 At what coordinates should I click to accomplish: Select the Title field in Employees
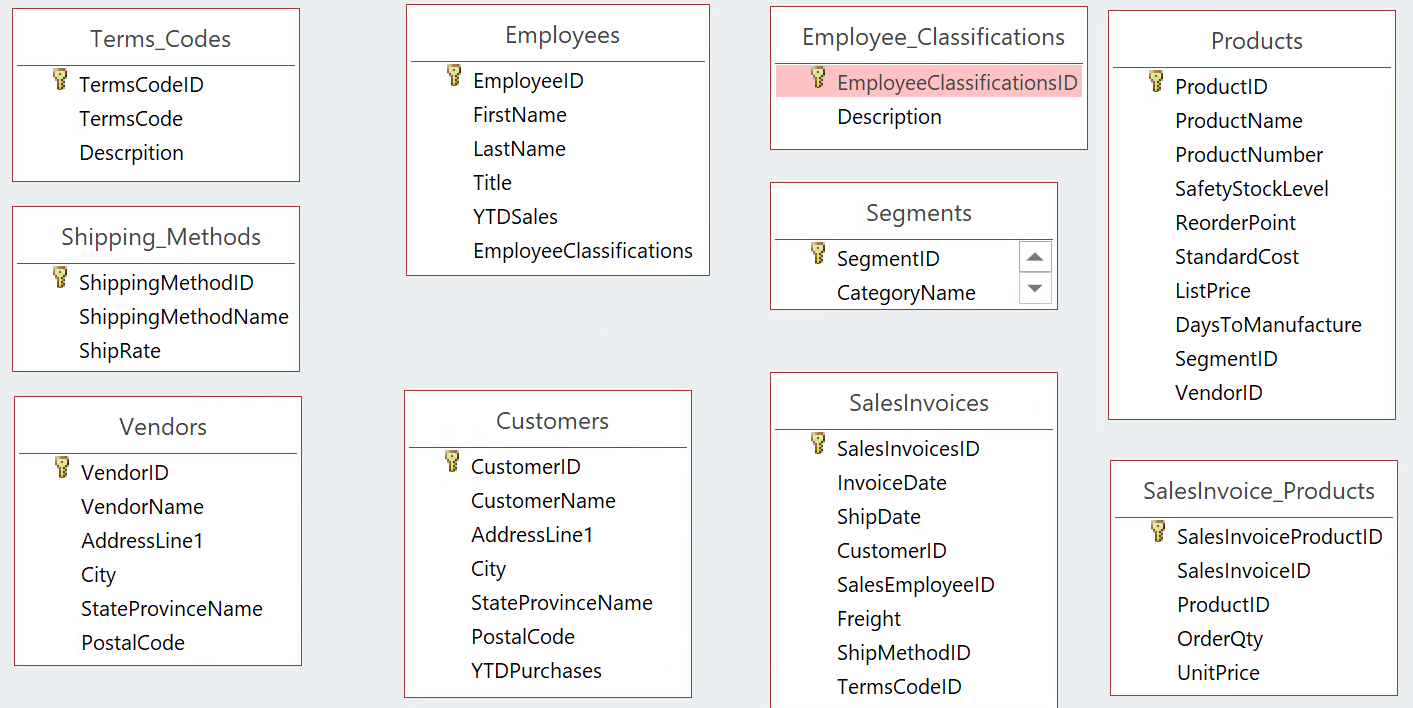(492, 183)
